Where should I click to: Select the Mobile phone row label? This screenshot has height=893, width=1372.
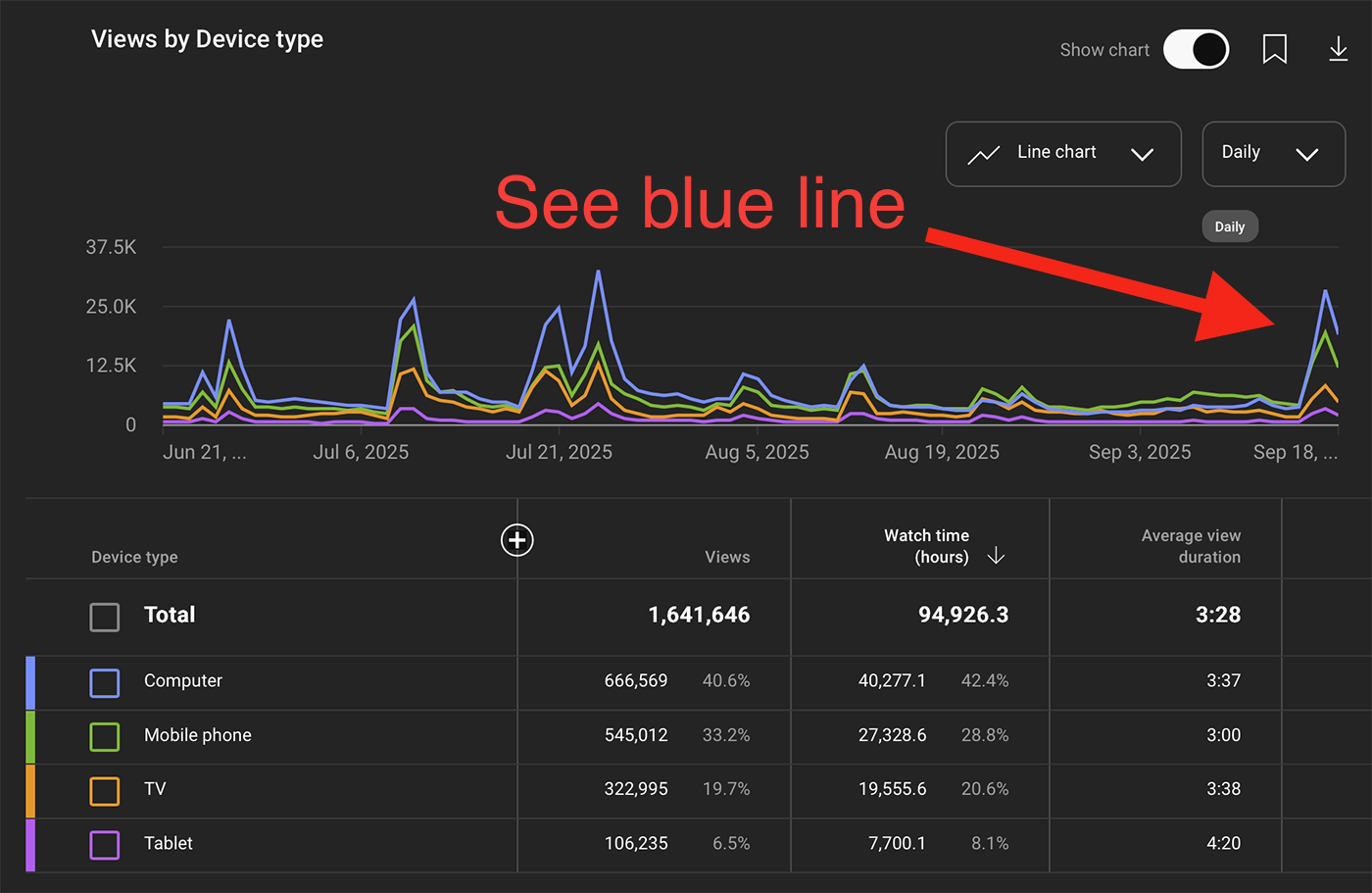tap(198, 735)
